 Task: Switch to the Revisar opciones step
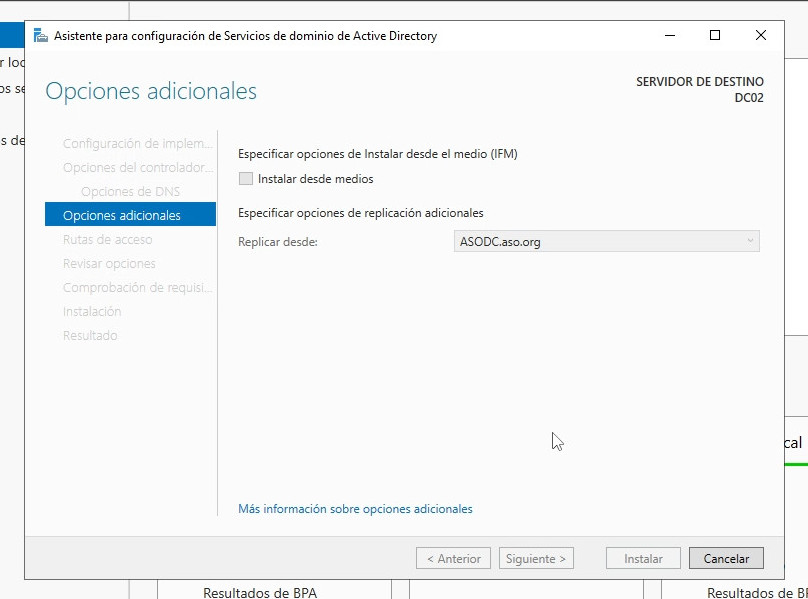coord(109,263)
